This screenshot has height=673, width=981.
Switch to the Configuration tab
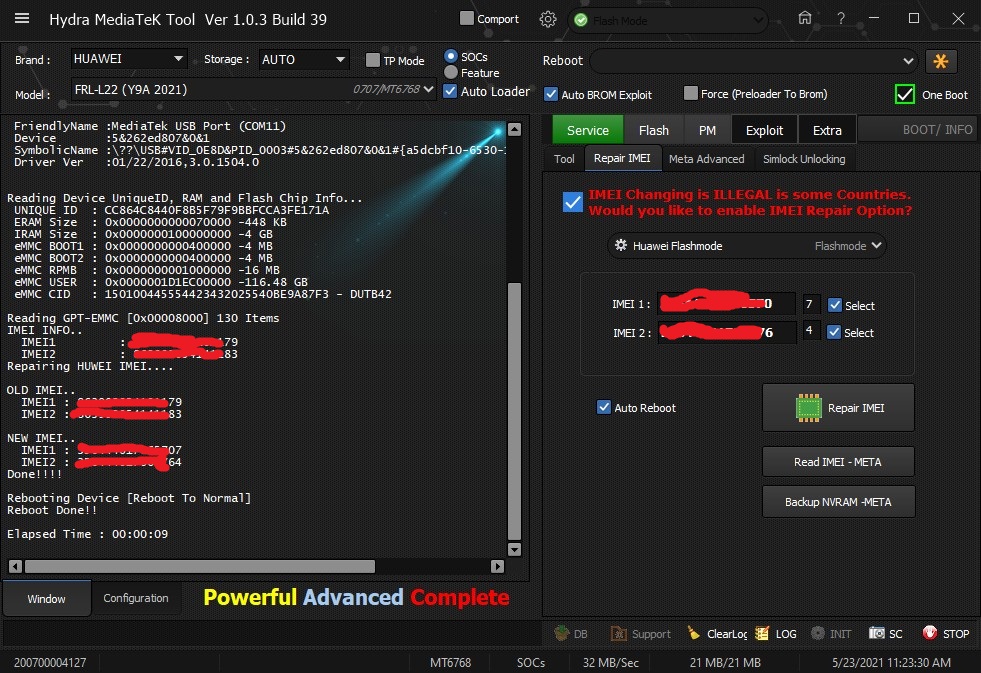pos(136,598)
